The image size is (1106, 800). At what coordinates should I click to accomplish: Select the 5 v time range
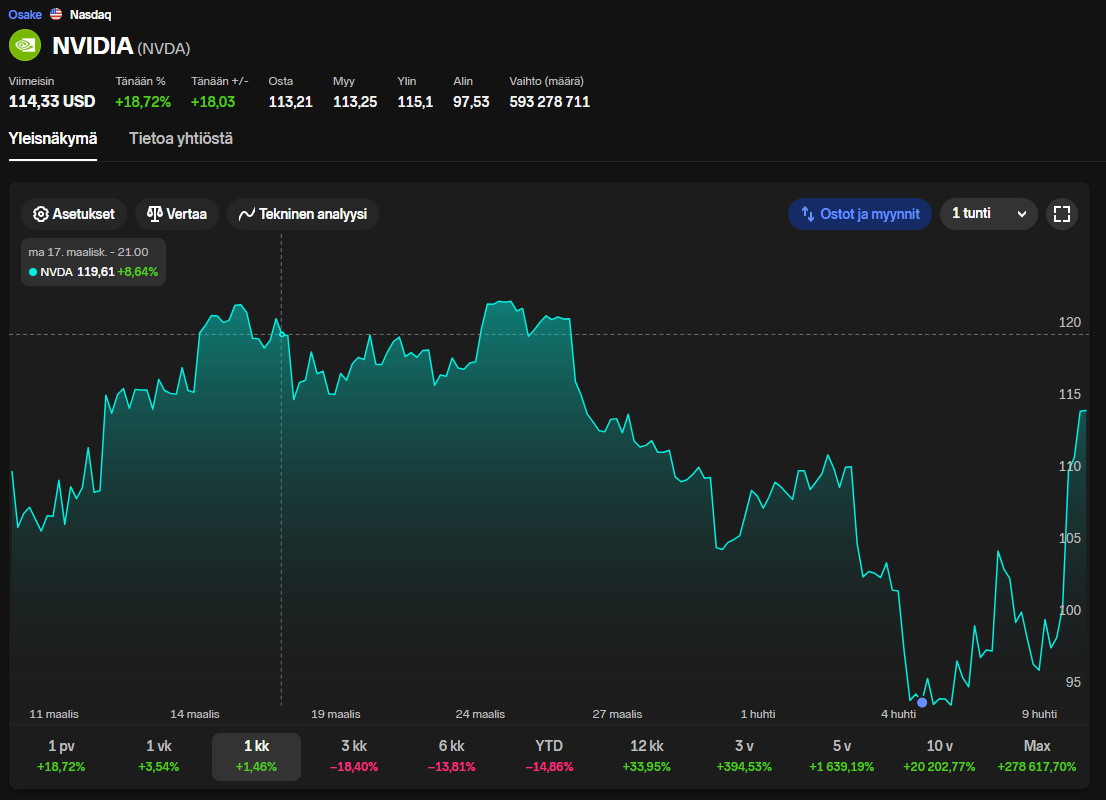[x=841, y=756]
